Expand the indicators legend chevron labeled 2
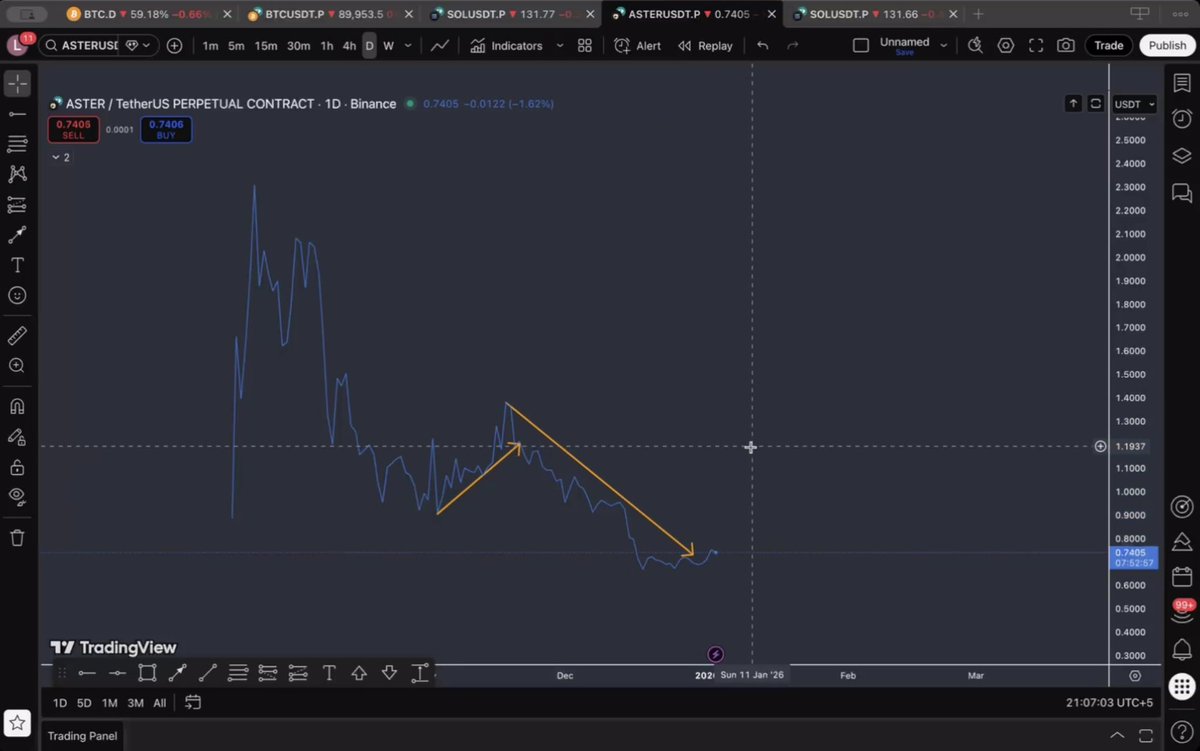The image size is (1200, 751). [61, 157]
